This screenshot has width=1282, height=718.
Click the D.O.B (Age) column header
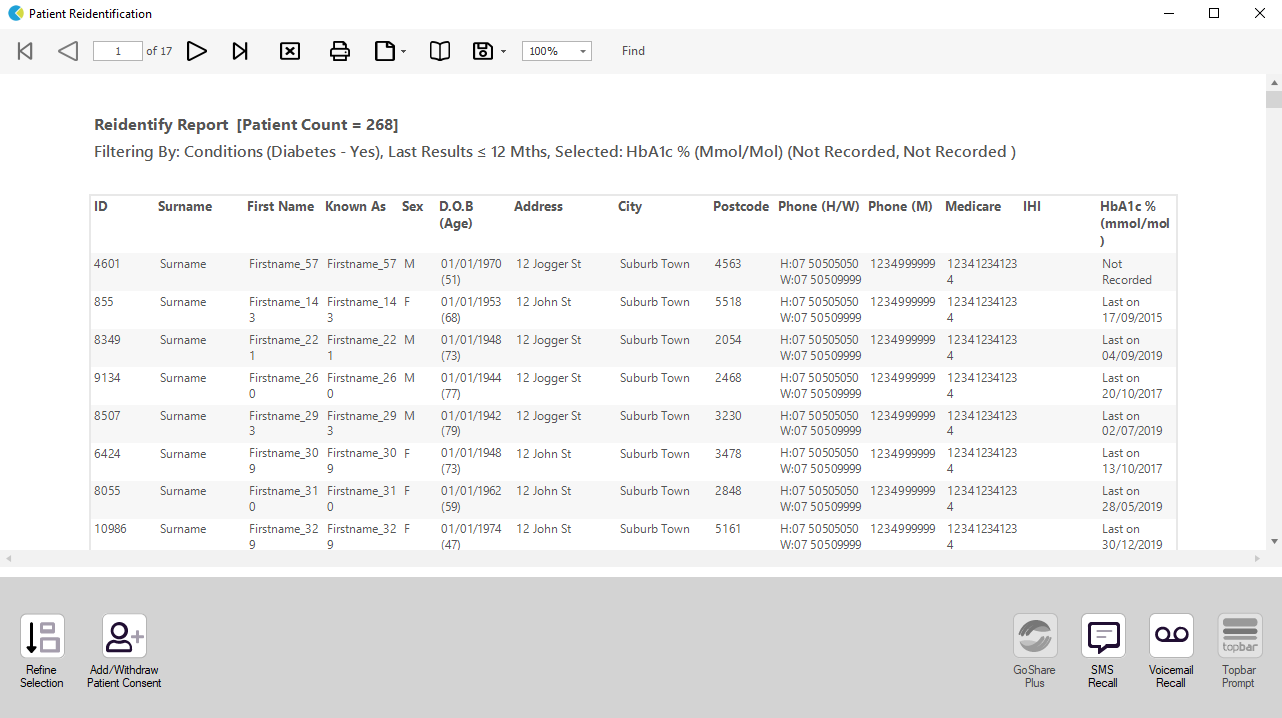[457, 215]
